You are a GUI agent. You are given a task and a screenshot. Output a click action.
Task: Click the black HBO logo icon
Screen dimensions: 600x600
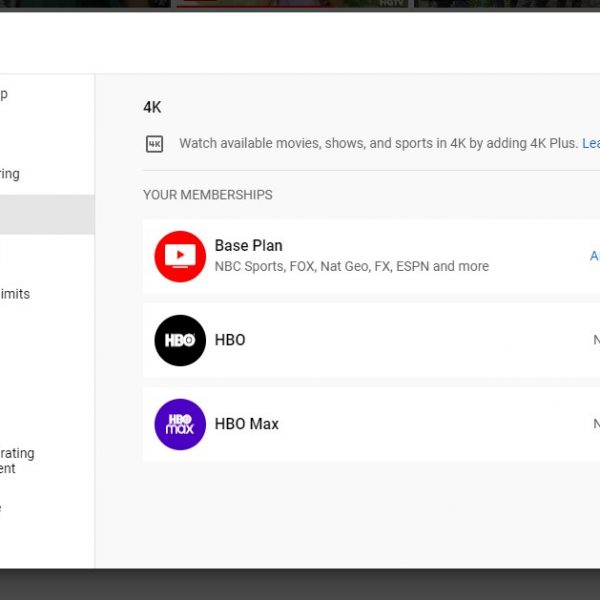pyautogui.click(x=180, y=340)
